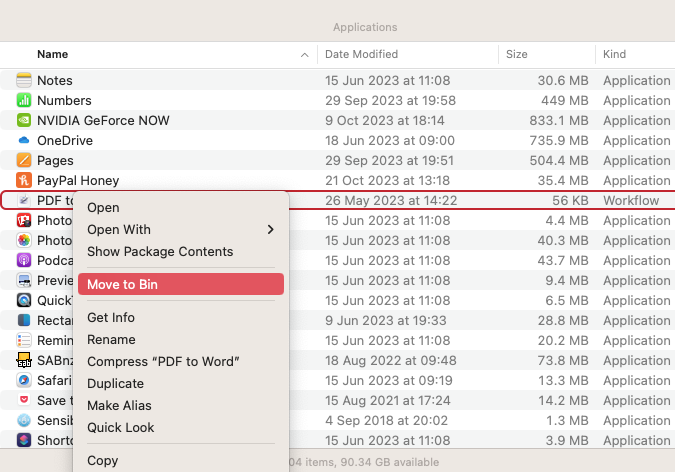Click the QuickTime Player icon
The image size is (675, 472).
(x=24, y=300)
